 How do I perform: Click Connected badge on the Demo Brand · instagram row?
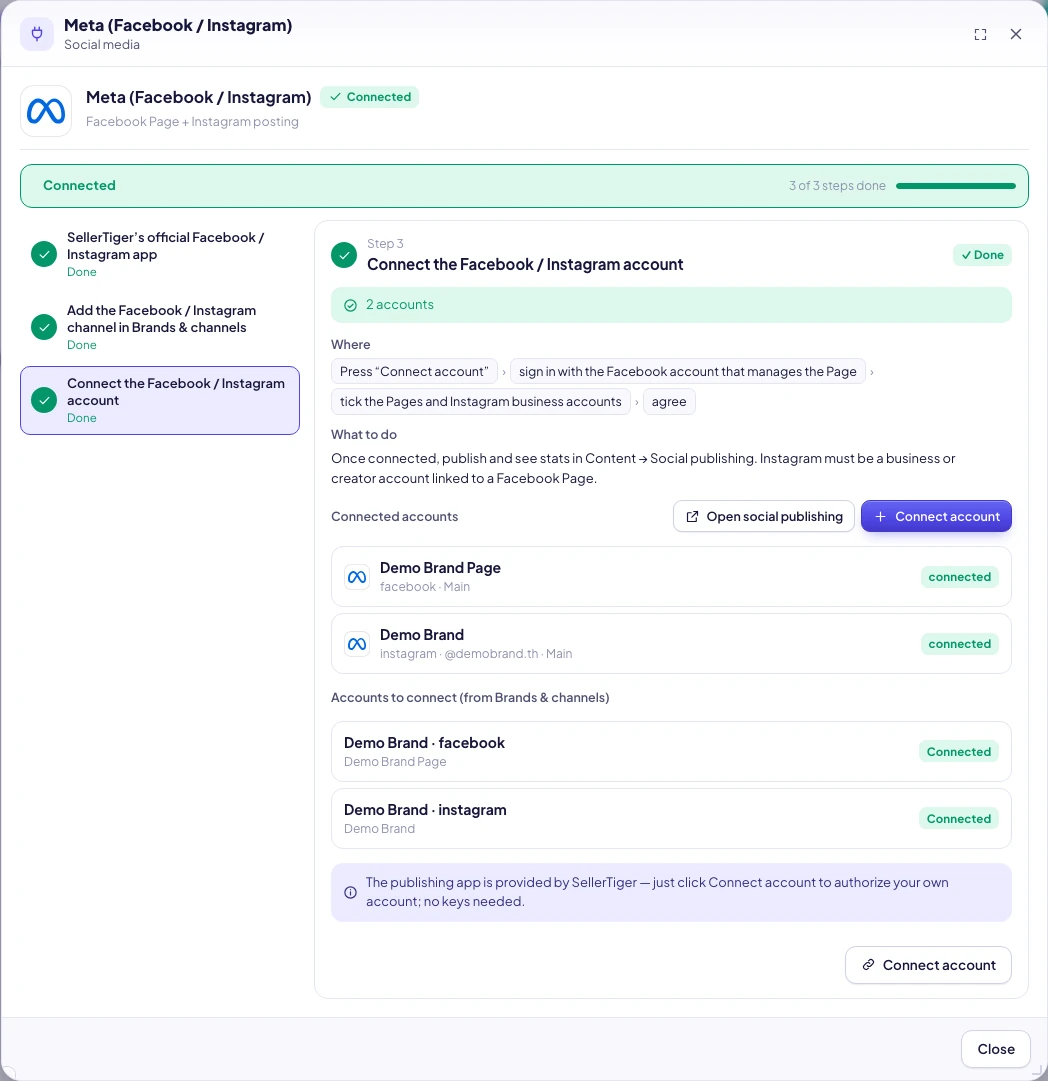(x=958, y=818)
